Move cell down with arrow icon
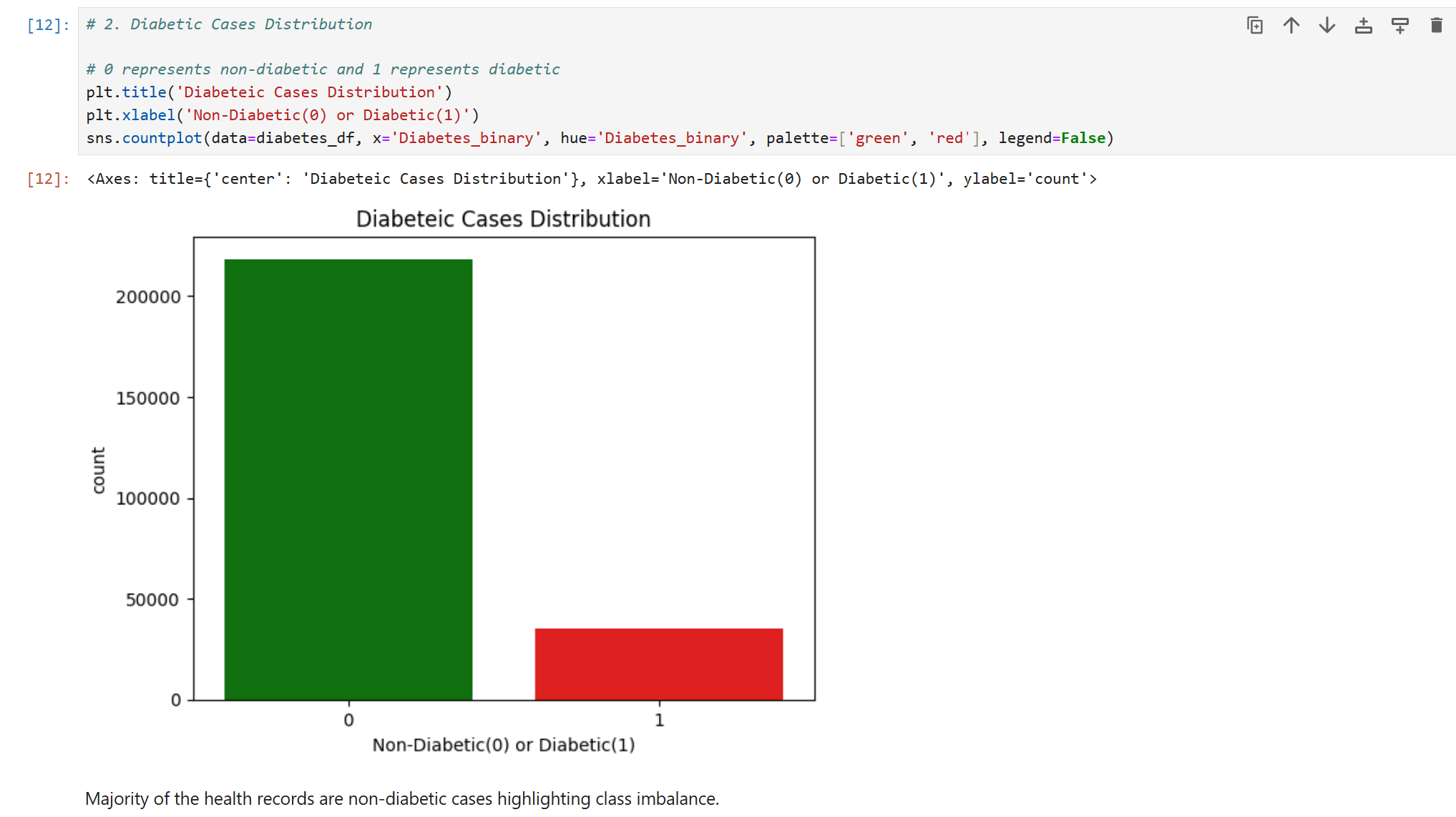 tap(1327, 26)
